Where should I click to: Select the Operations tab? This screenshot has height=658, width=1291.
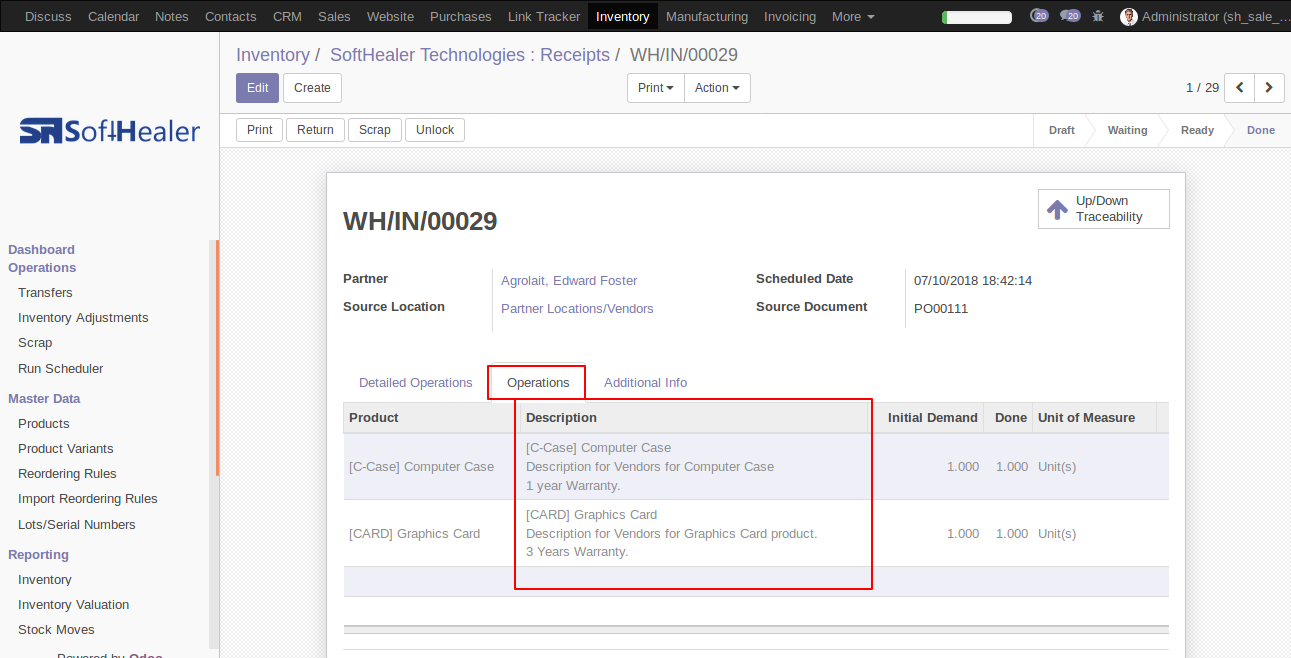(x=538, y=382)
